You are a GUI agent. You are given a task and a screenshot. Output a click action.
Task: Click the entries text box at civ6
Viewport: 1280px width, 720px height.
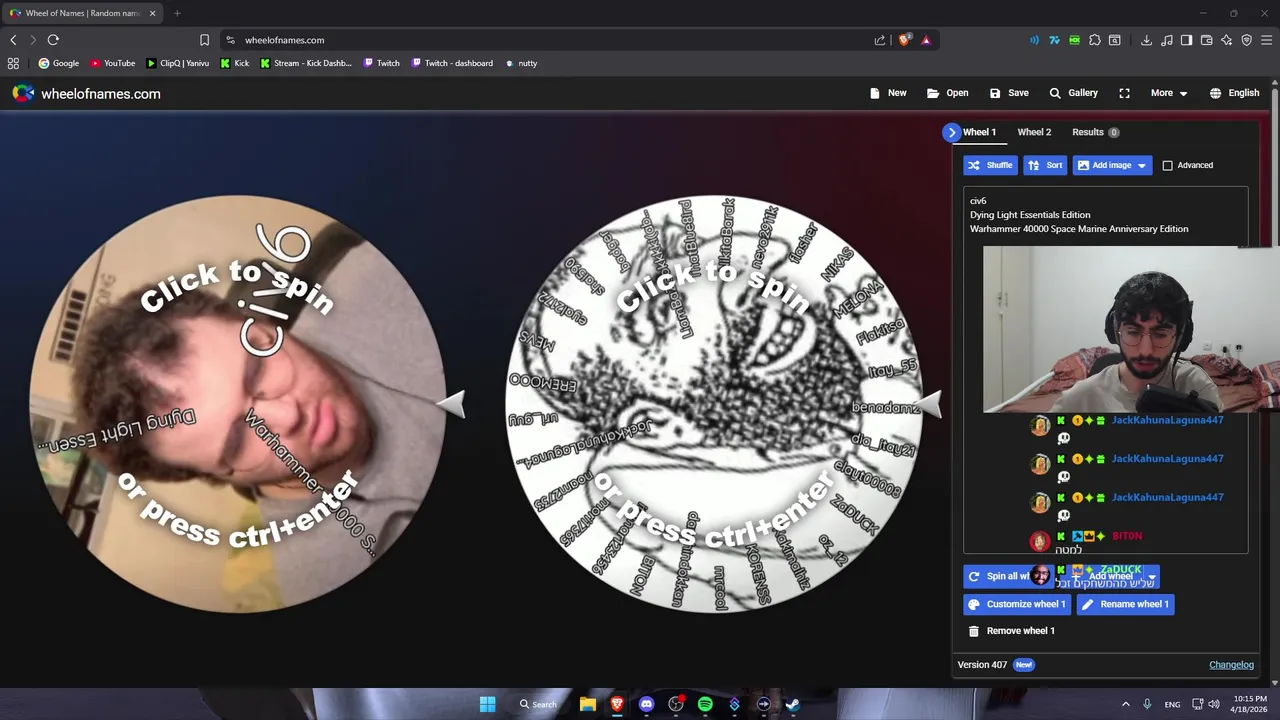(978, 201)
